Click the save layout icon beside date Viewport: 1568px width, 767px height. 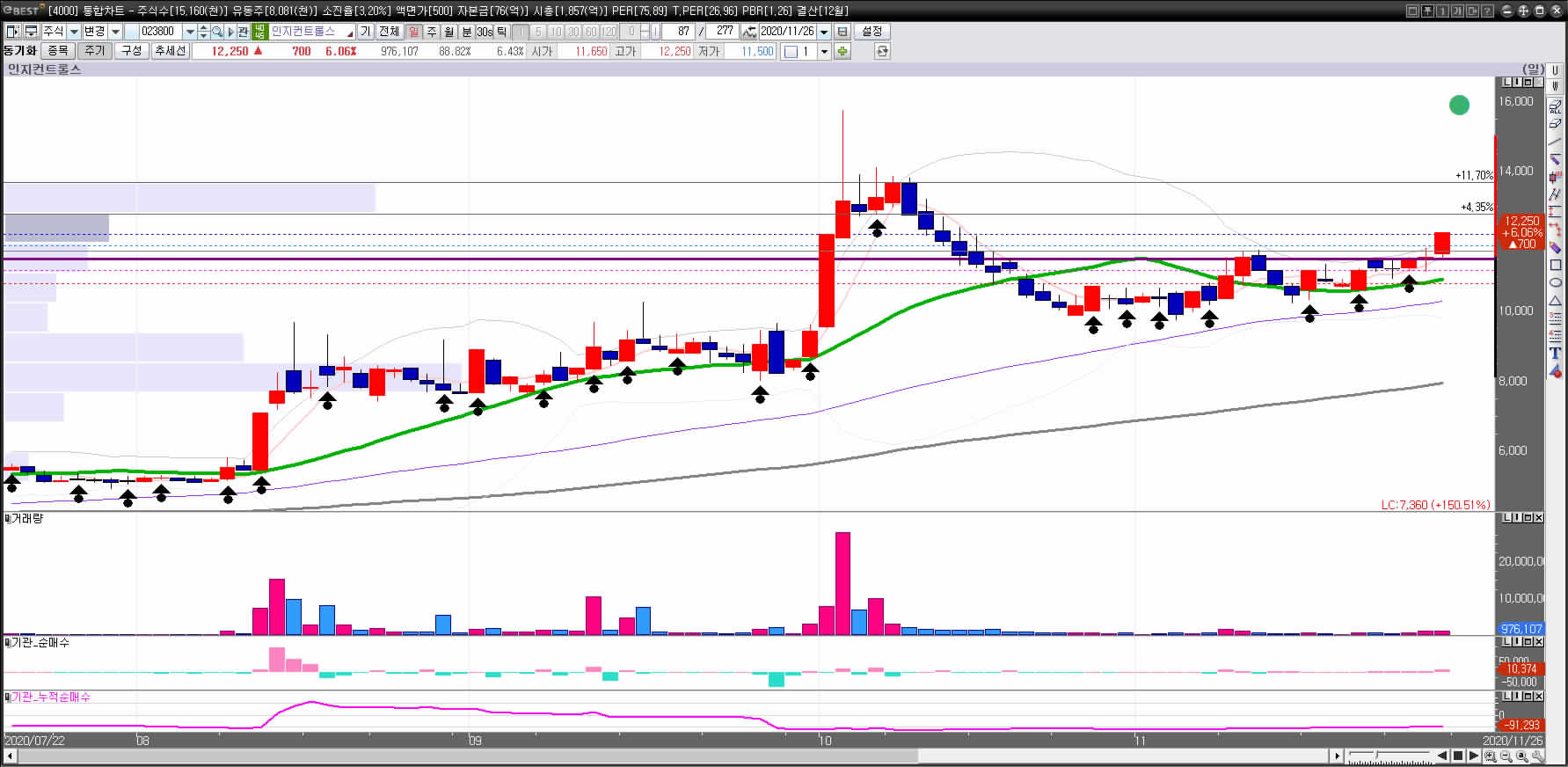(842, 31)
